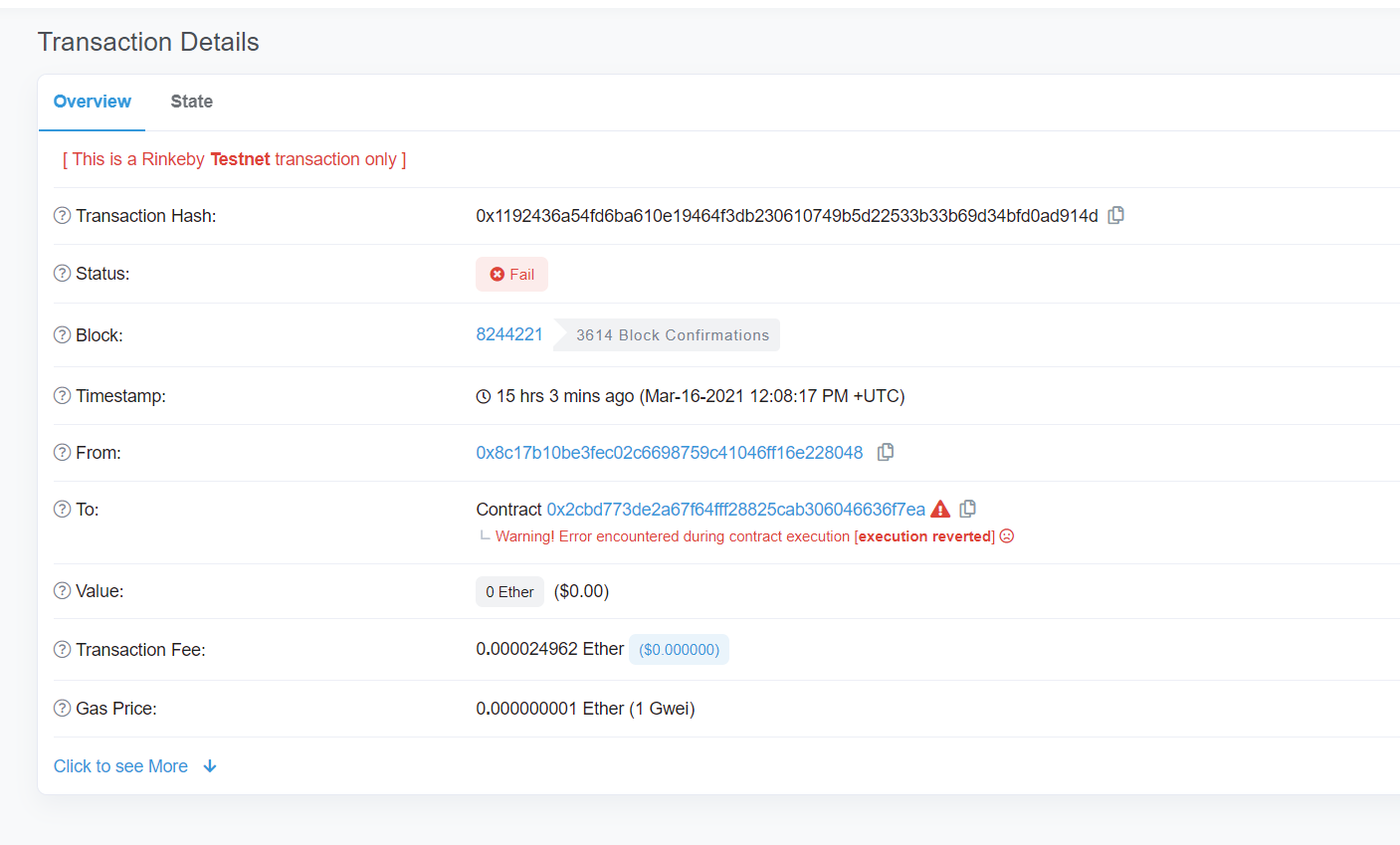Click the ($0.000000) fee value badge
Screen dimensions: 1400x845
pyautogui.click(x=679, y=649)
